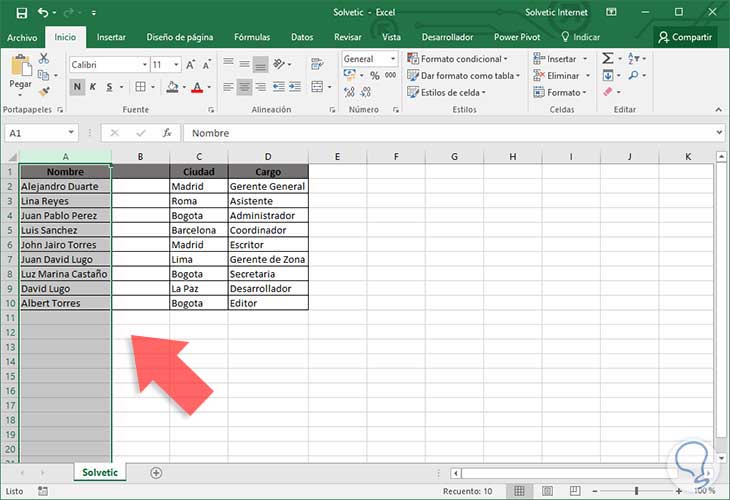Add a new sheet with the plus button
Viewport: 730px width, 500px height.
[156, 473]
